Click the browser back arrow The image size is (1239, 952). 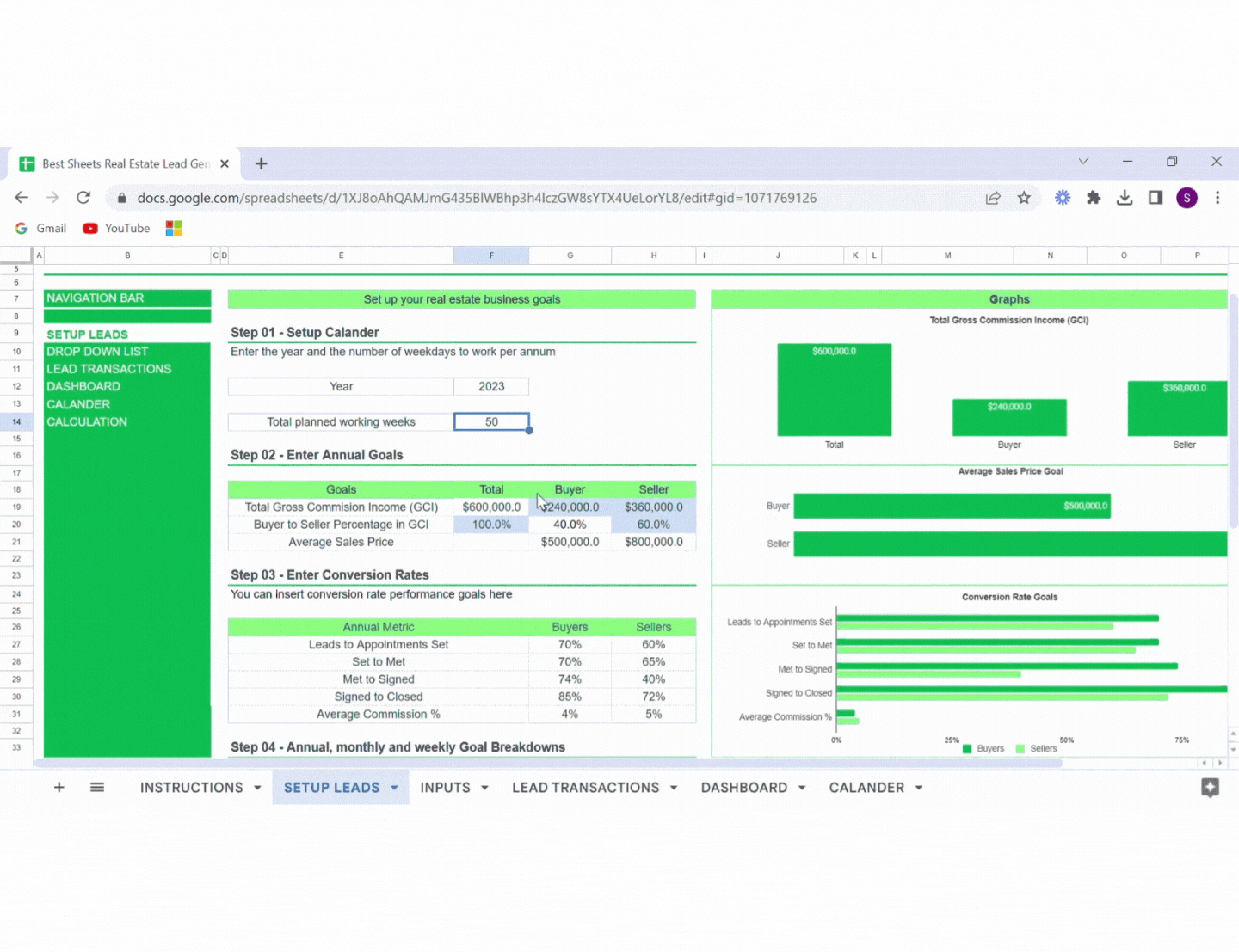tap(22, 198)
